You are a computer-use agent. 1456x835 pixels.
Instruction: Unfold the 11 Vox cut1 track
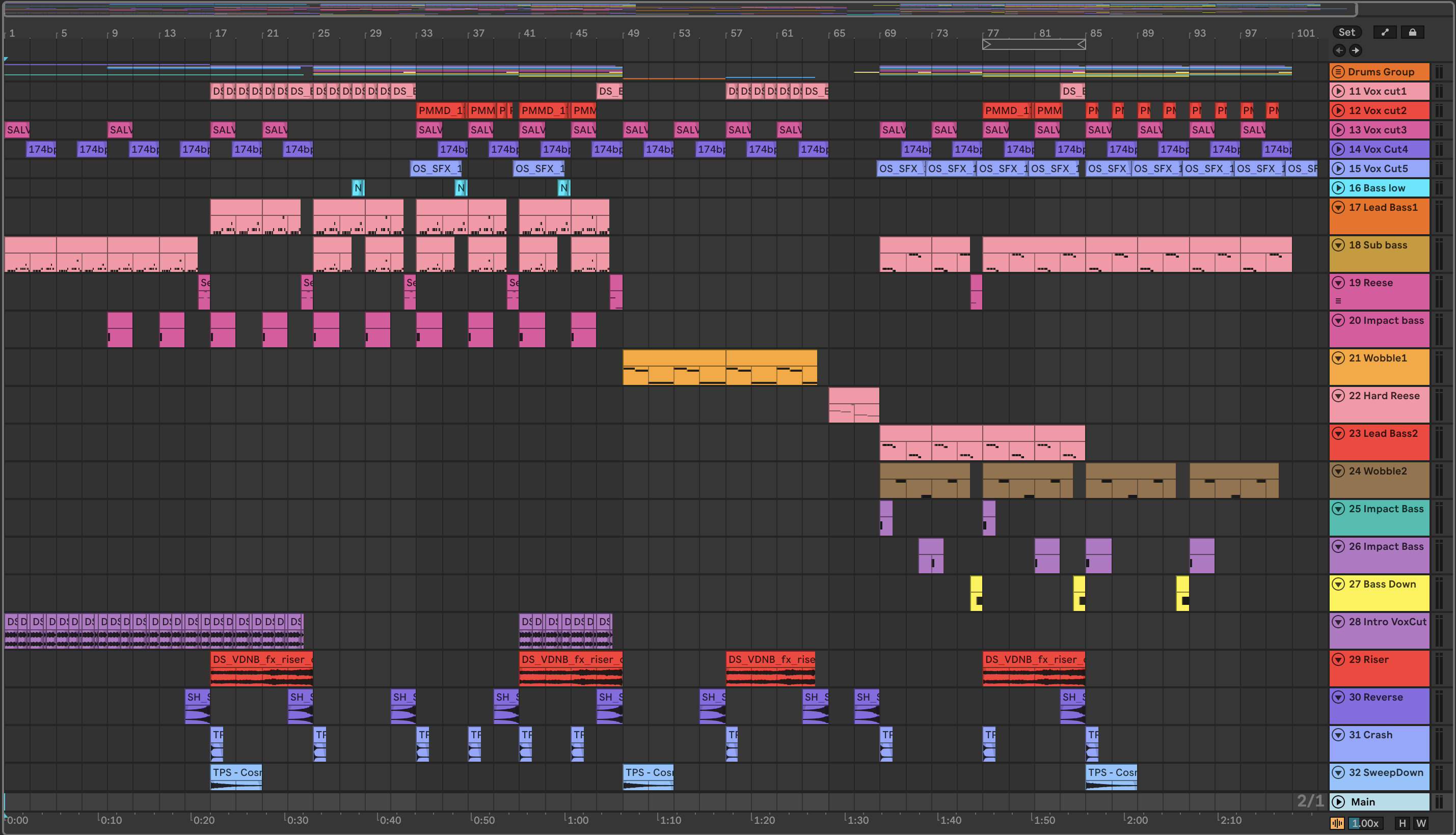pos(1338,91)
